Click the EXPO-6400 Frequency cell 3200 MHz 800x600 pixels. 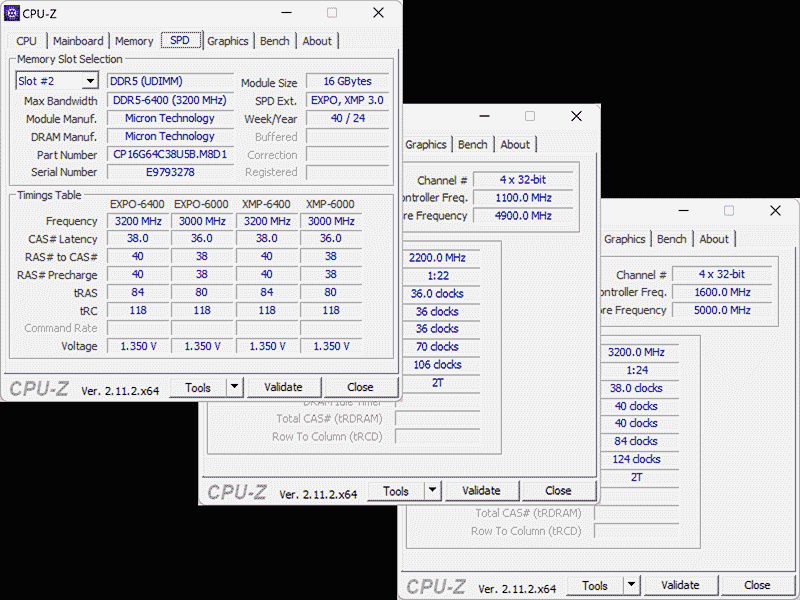(x=138, y=221)
